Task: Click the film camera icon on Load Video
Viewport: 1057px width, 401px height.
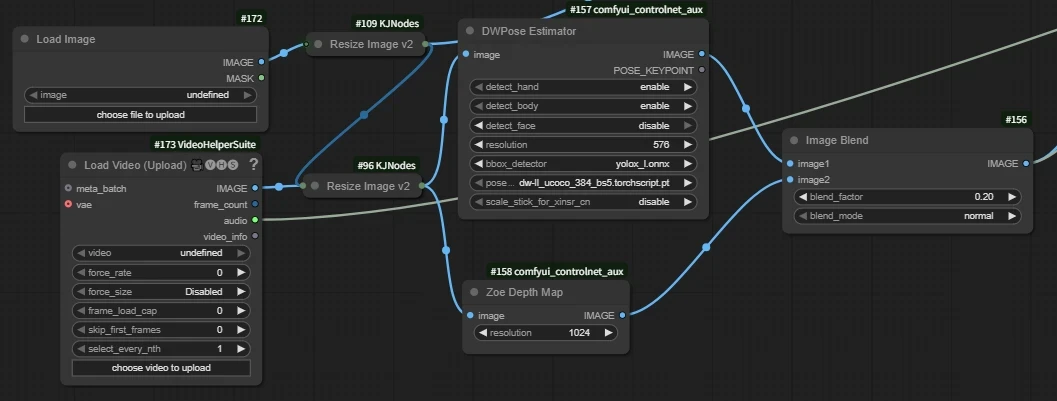Action: (x=197, y=165)
